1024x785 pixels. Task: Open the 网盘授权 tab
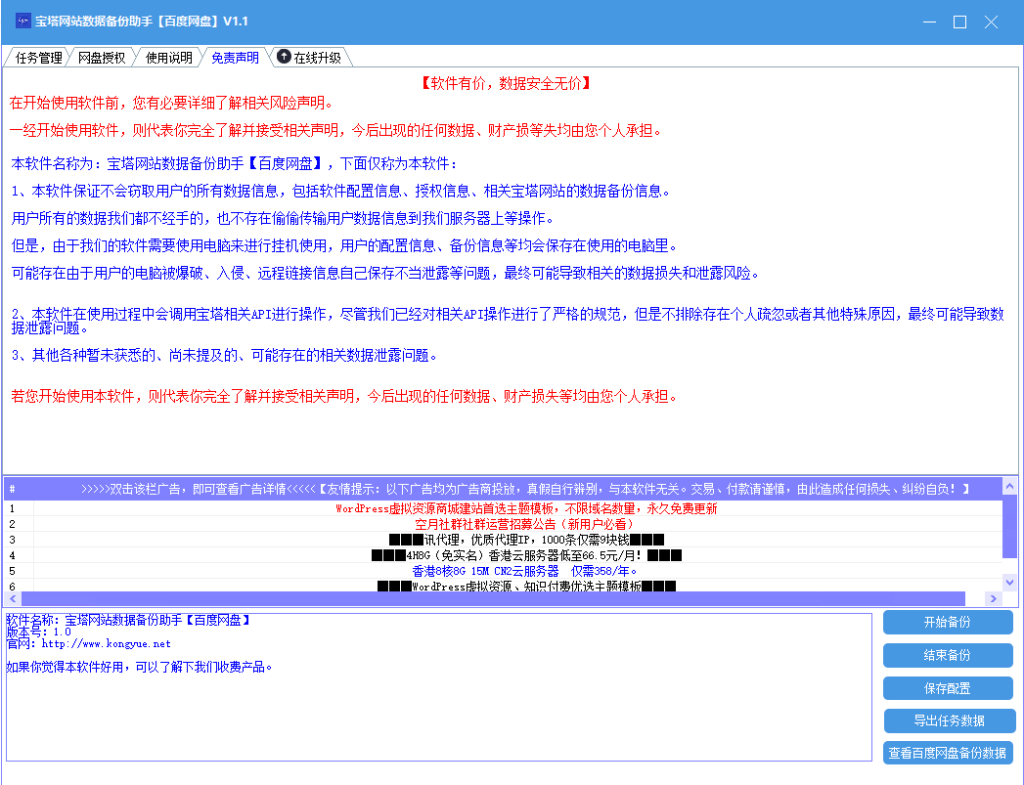(101, 57)
